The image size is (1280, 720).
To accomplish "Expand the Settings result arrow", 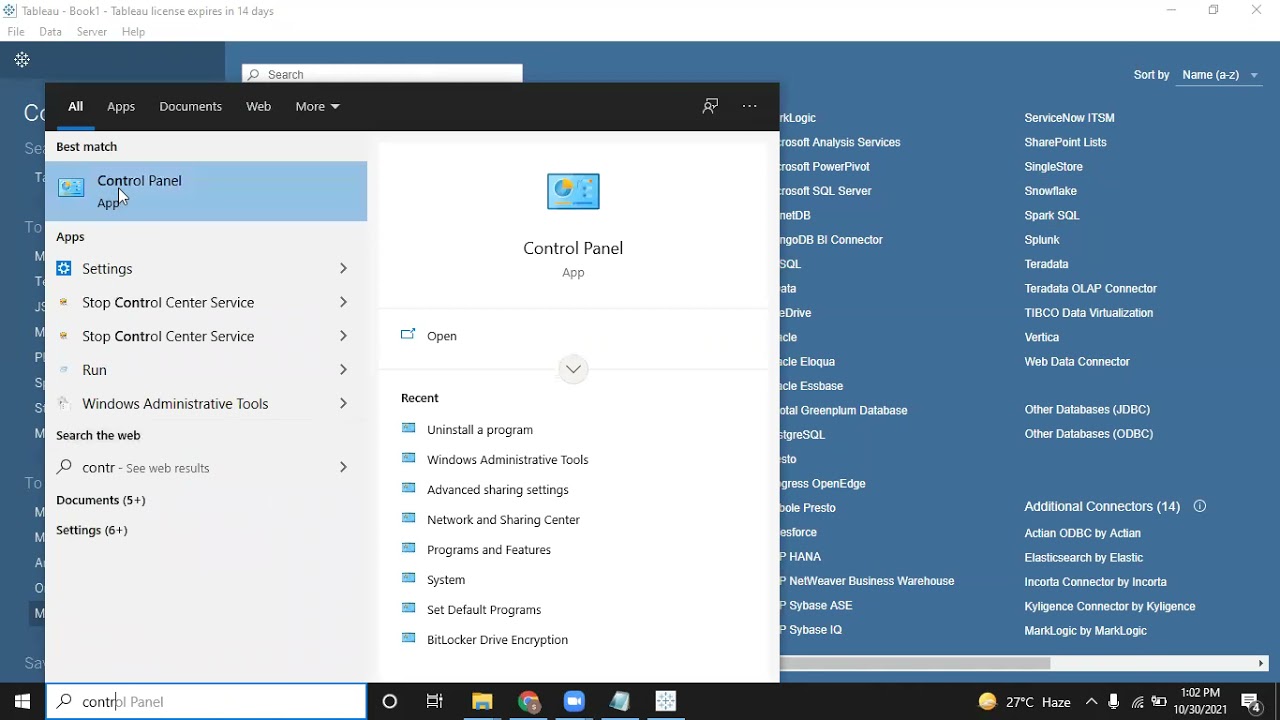I will point(343,268).
